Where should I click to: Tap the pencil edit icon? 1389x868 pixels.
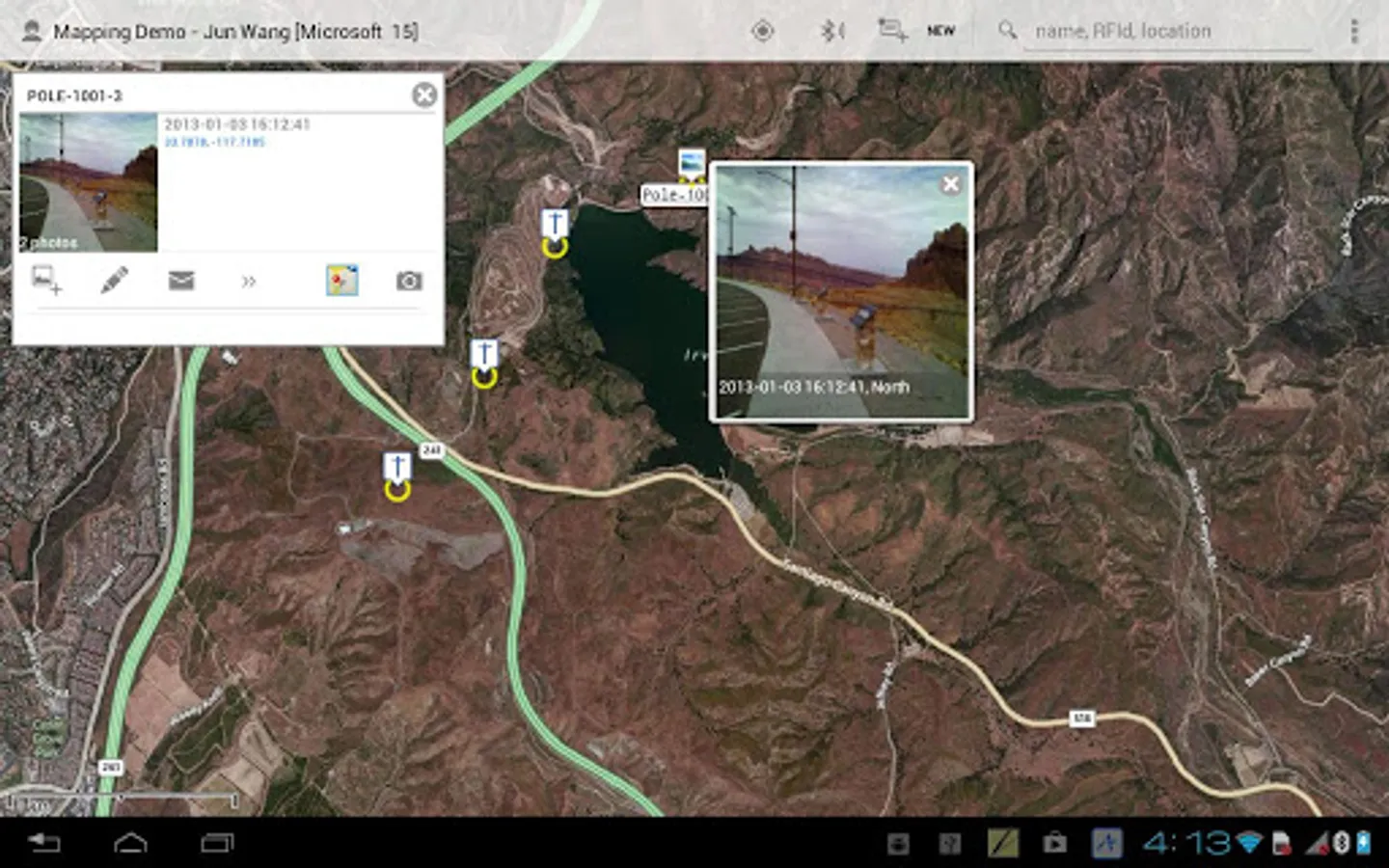click(114, 281)
